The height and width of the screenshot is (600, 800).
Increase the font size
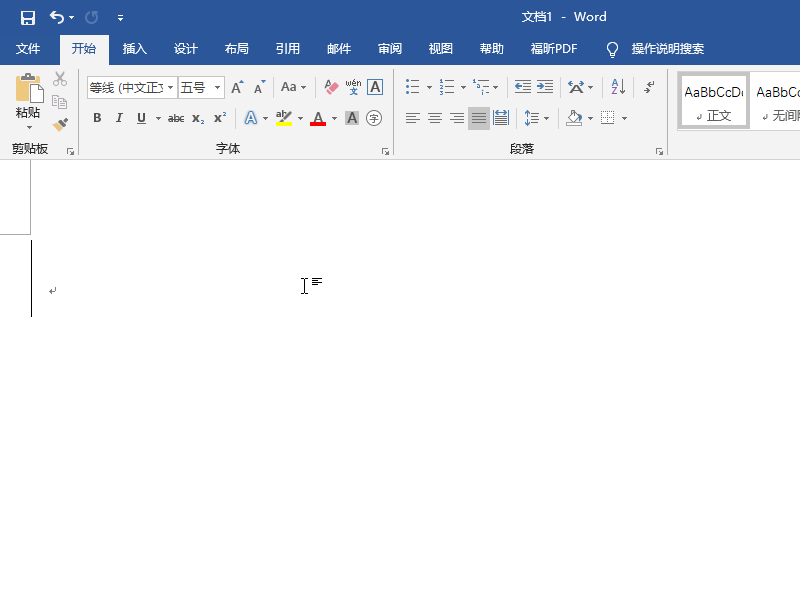coord(237,88)
